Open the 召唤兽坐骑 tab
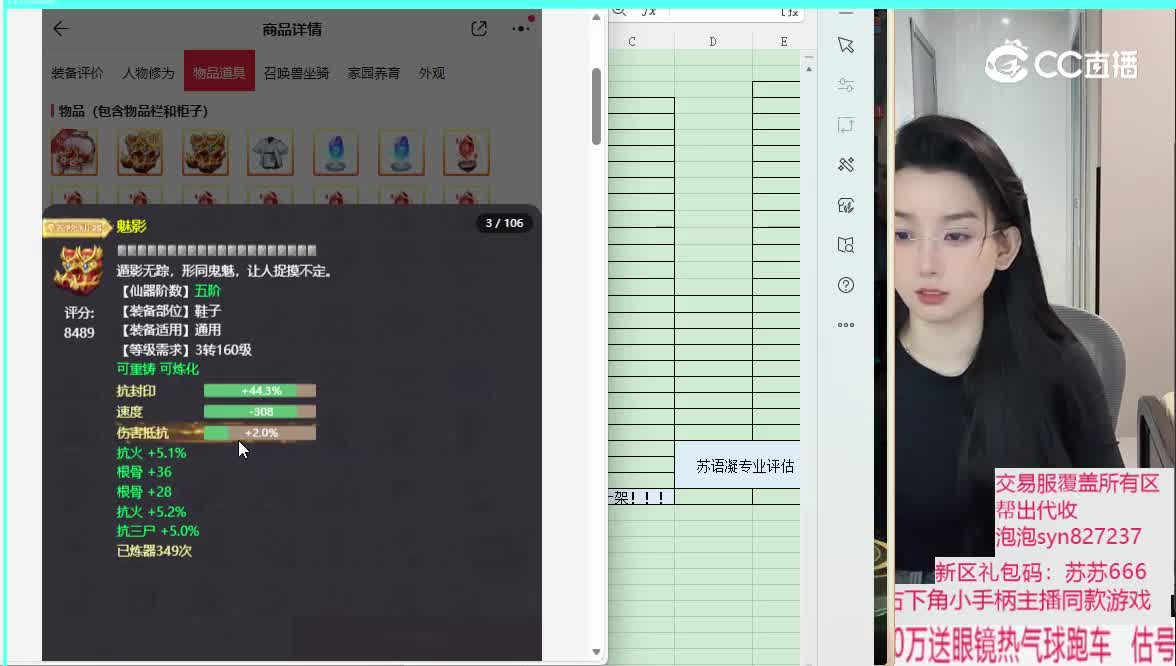Screen dimensions: 1176x666 pos(296,73)
